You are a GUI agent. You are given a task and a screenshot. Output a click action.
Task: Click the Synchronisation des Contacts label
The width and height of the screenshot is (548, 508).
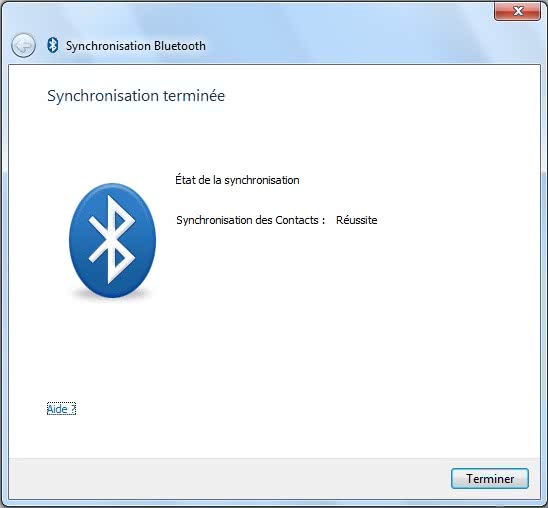[x=251, y=220]
